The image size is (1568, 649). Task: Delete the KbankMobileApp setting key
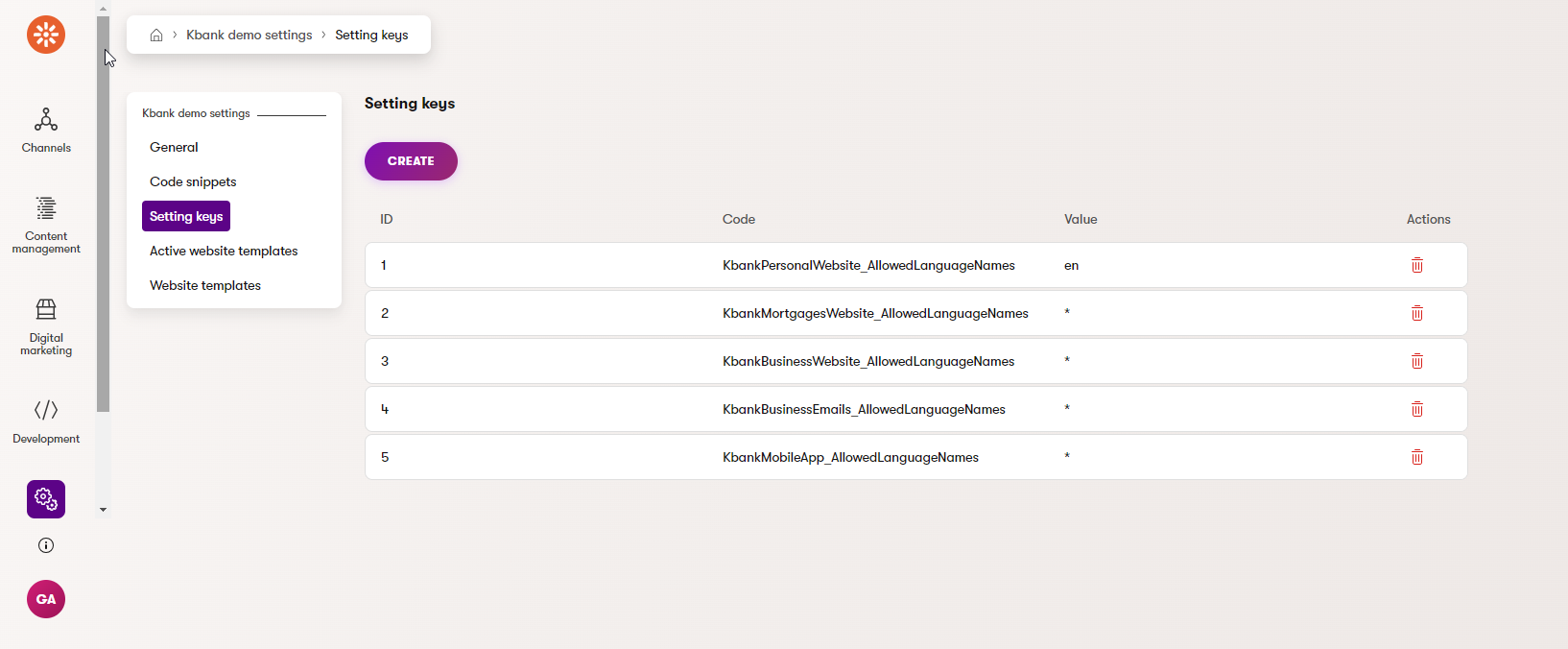[1416, 457]
